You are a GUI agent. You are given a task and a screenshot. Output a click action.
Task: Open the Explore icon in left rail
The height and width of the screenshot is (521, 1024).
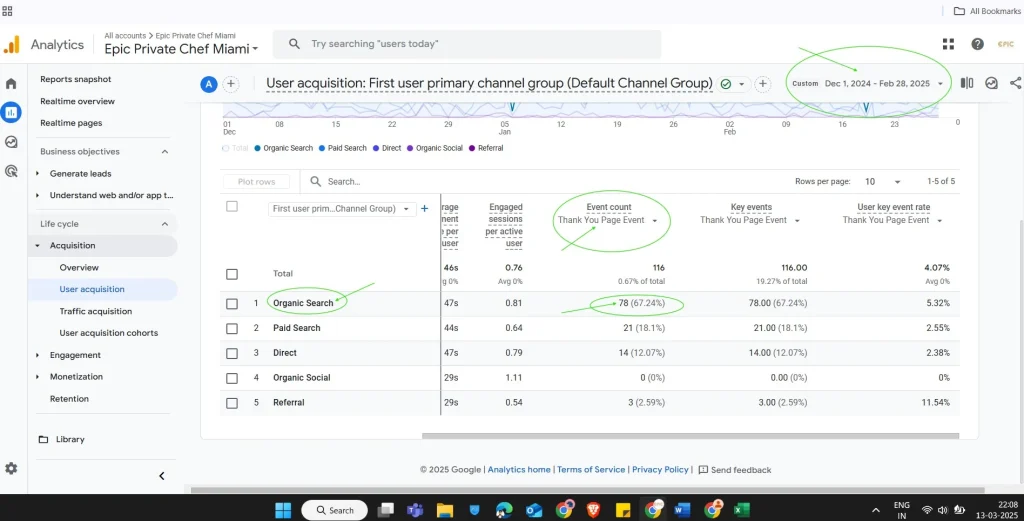pyautogui.click(x=11, y=142)
